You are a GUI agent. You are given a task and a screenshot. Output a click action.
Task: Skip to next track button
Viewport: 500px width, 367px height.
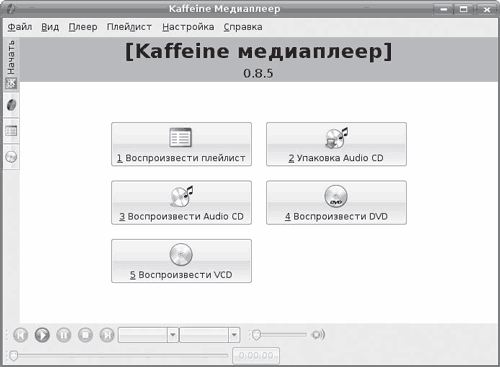(107, 335)
